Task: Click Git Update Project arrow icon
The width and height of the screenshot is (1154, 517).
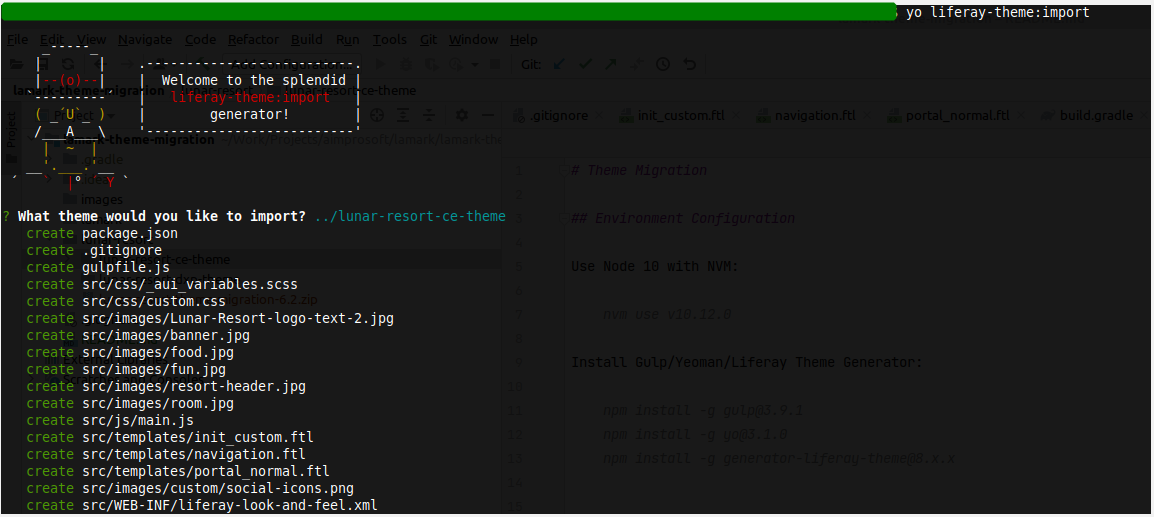Action: tap(559, 64)
